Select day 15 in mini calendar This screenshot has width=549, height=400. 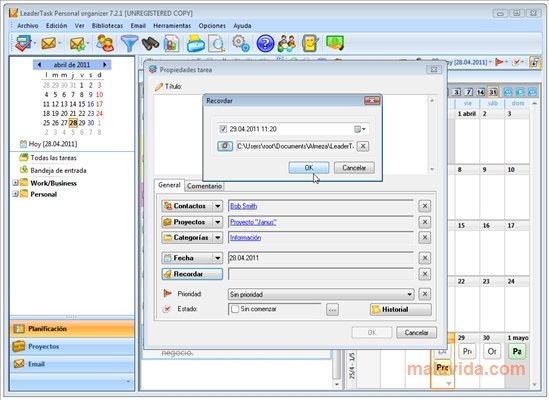click(x=82, y=104)
